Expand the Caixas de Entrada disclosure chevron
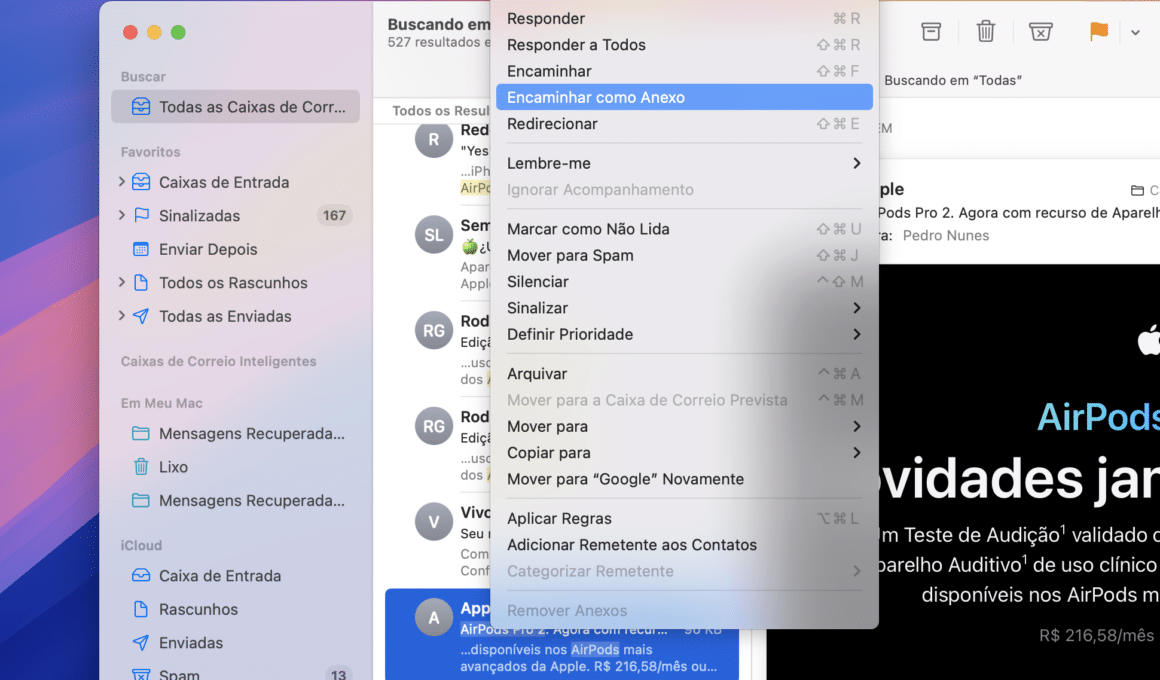Screen dimensions: 1160x680 click(121, 181)
